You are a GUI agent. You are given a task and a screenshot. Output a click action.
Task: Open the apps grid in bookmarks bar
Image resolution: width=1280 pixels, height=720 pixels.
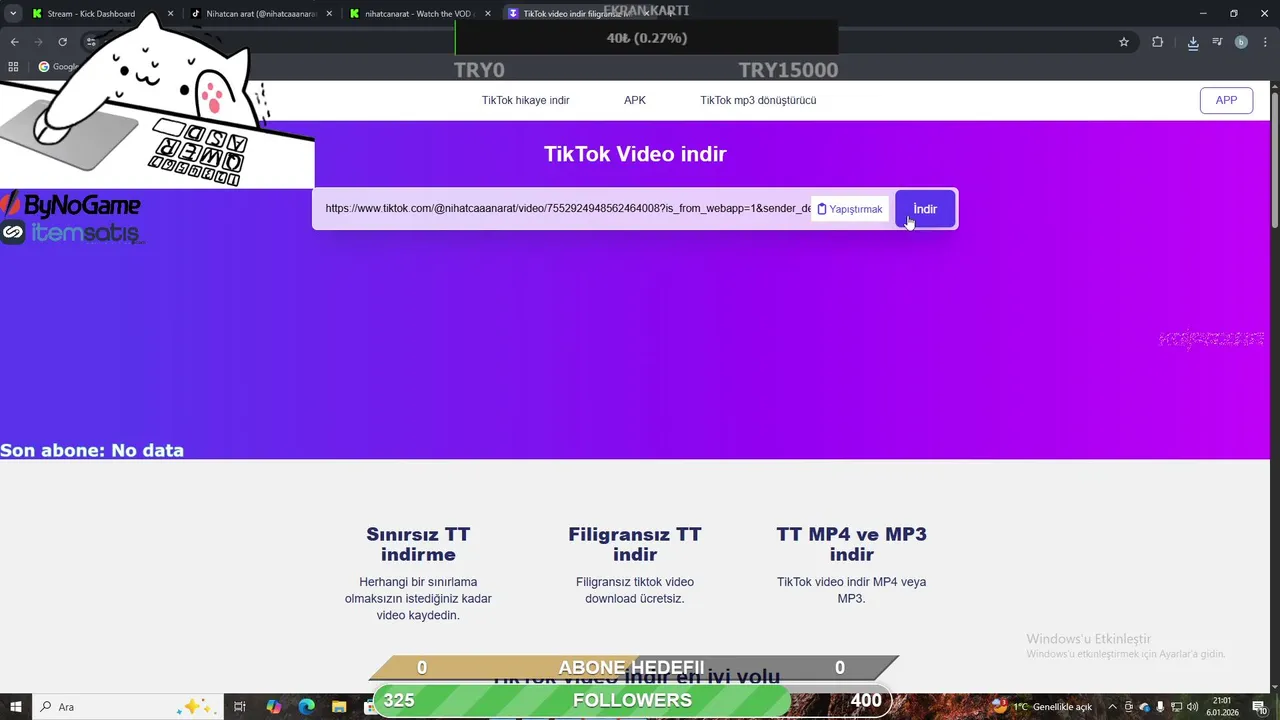(13, 67)
